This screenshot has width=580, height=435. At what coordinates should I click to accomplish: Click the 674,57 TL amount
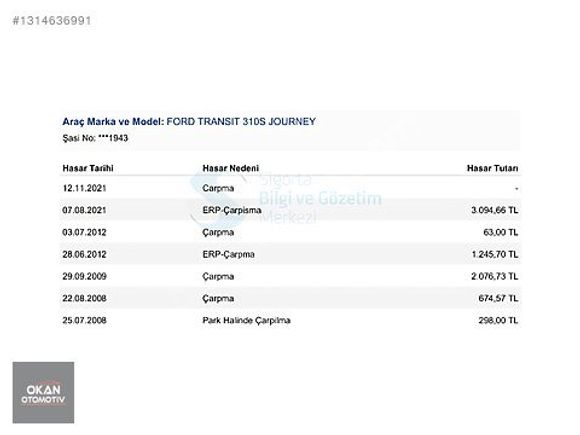[x=498, y=298]
